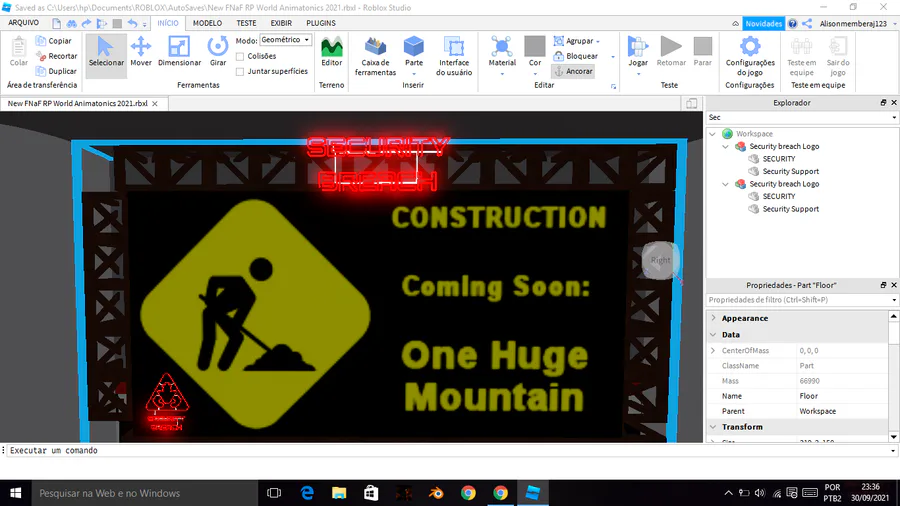Click properties scrollbar down arrow
Image resolution: width=900 pixels, height=506 pixels.
[x=894, y=437]
